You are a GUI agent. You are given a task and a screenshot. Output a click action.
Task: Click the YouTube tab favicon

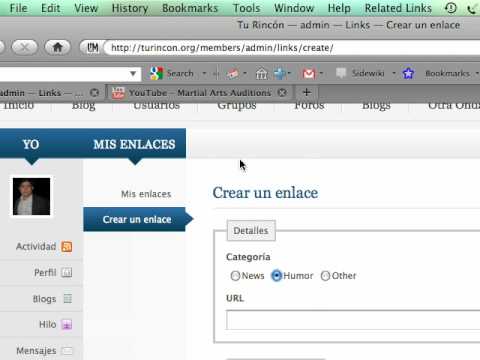pyautogui.click(x=118, y=93)
